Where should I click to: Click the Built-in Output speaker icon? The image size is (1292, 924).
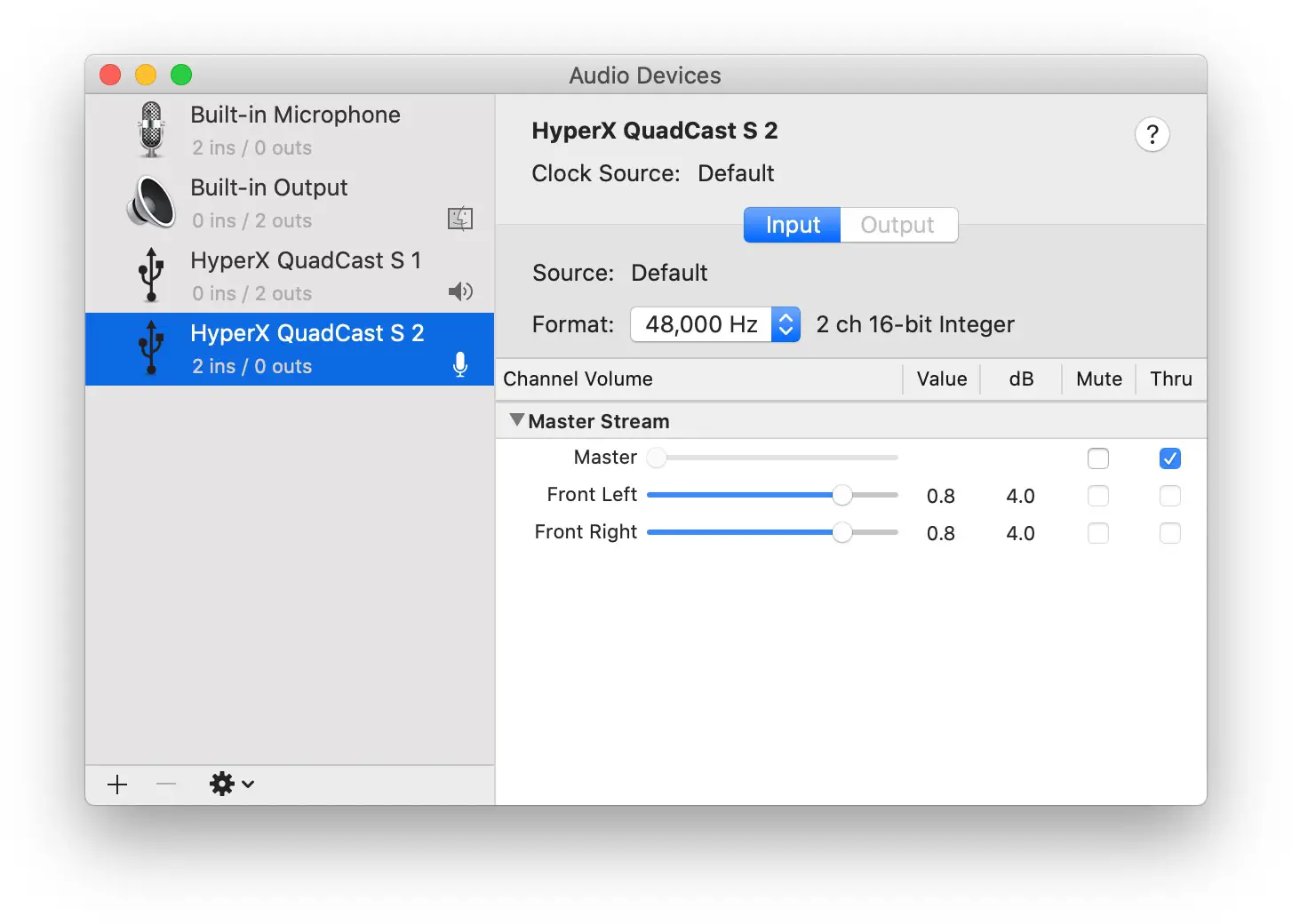[x=152, y=203]
